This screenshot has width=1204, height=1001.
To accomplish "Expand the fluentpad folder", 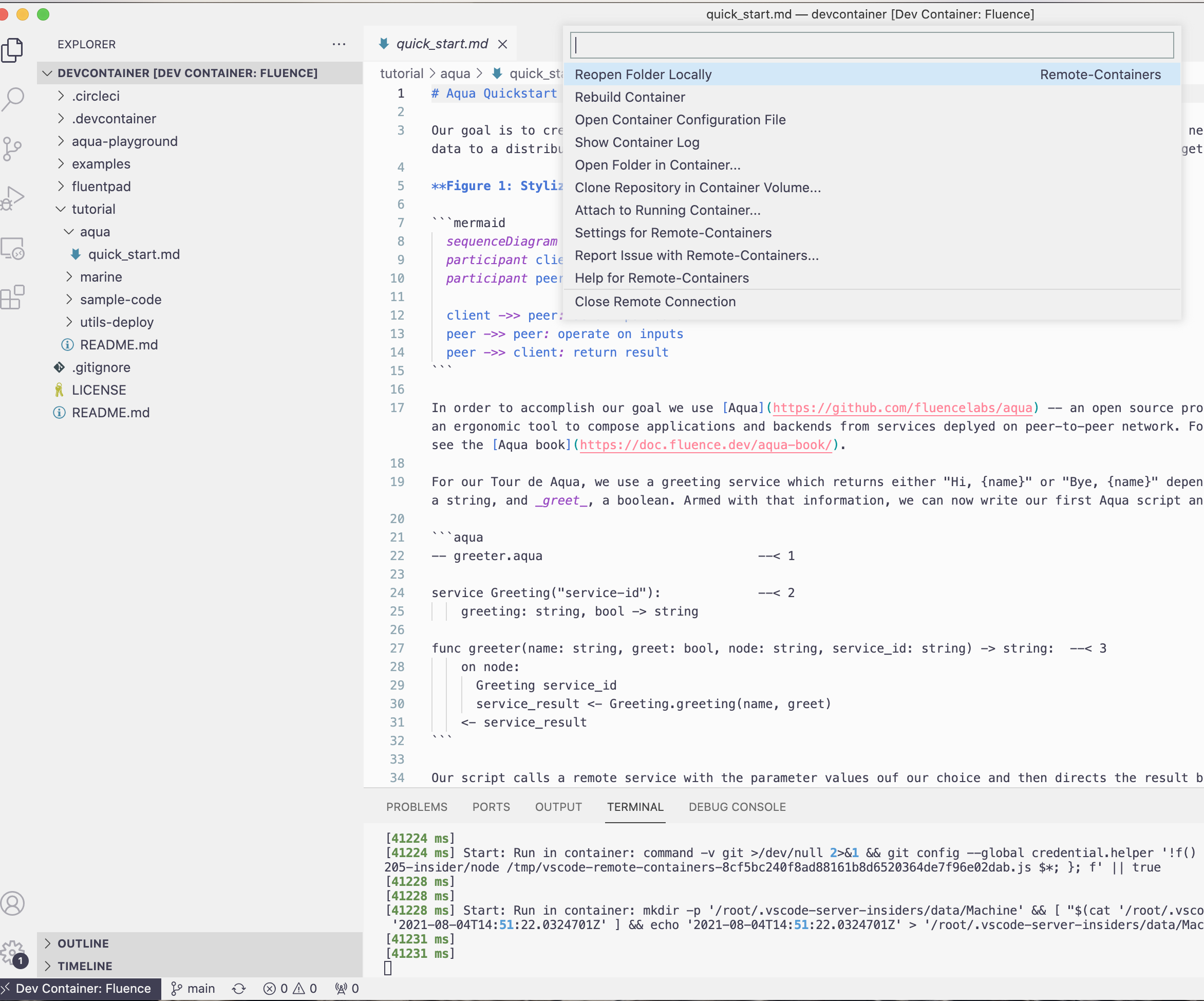I will point(199,187).
